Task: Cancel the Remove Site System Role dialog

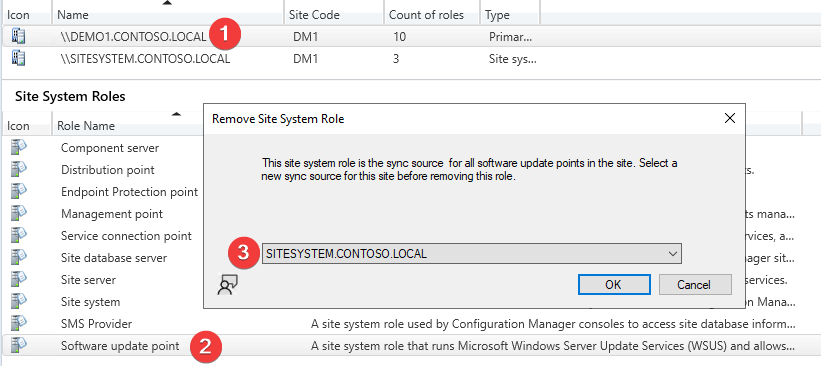Action: coord(695,285)
